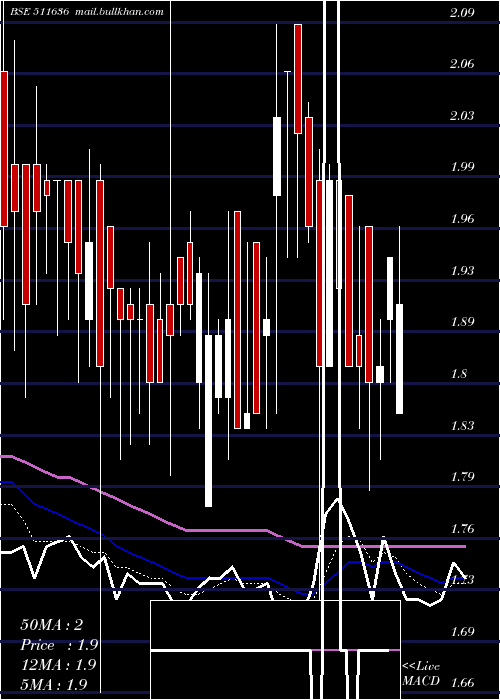This screenshot has width=500, height=700.
Task: Click the 1.69 price axis label
Action: click(x=462, y=632)
